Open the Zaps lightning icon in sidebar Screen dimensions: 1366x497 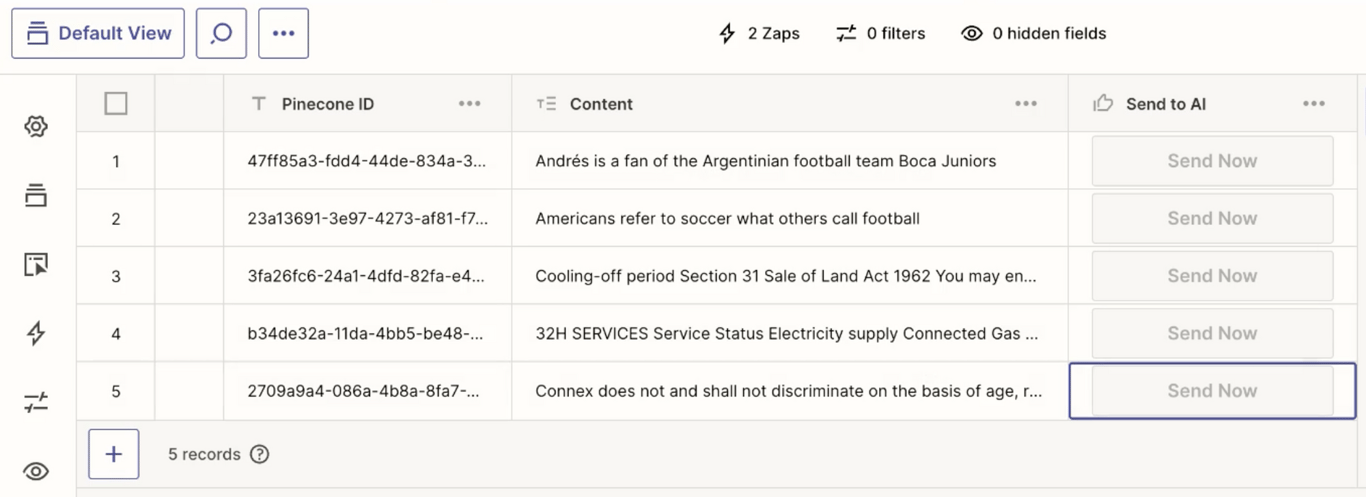[36, 333]
